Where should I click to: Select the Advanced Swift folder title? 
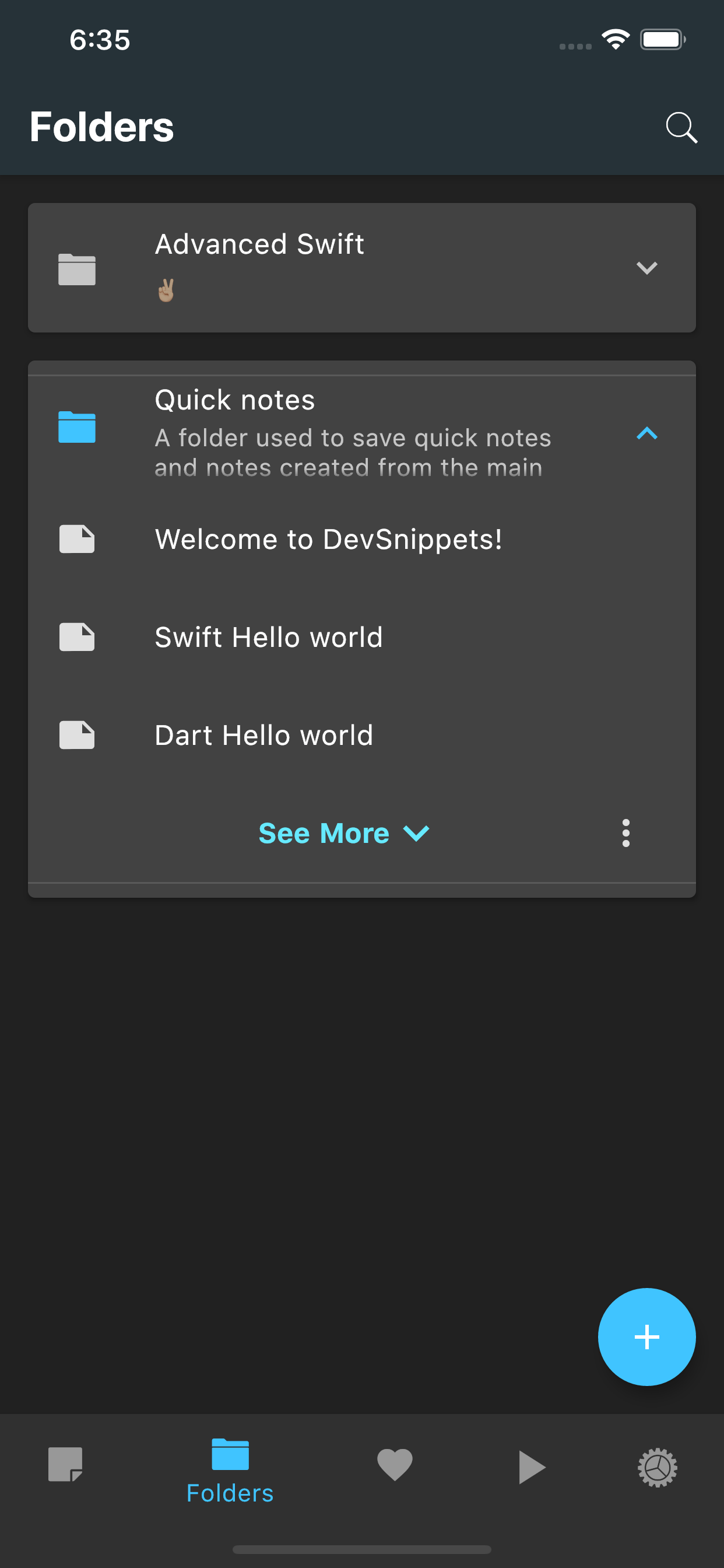259,244
